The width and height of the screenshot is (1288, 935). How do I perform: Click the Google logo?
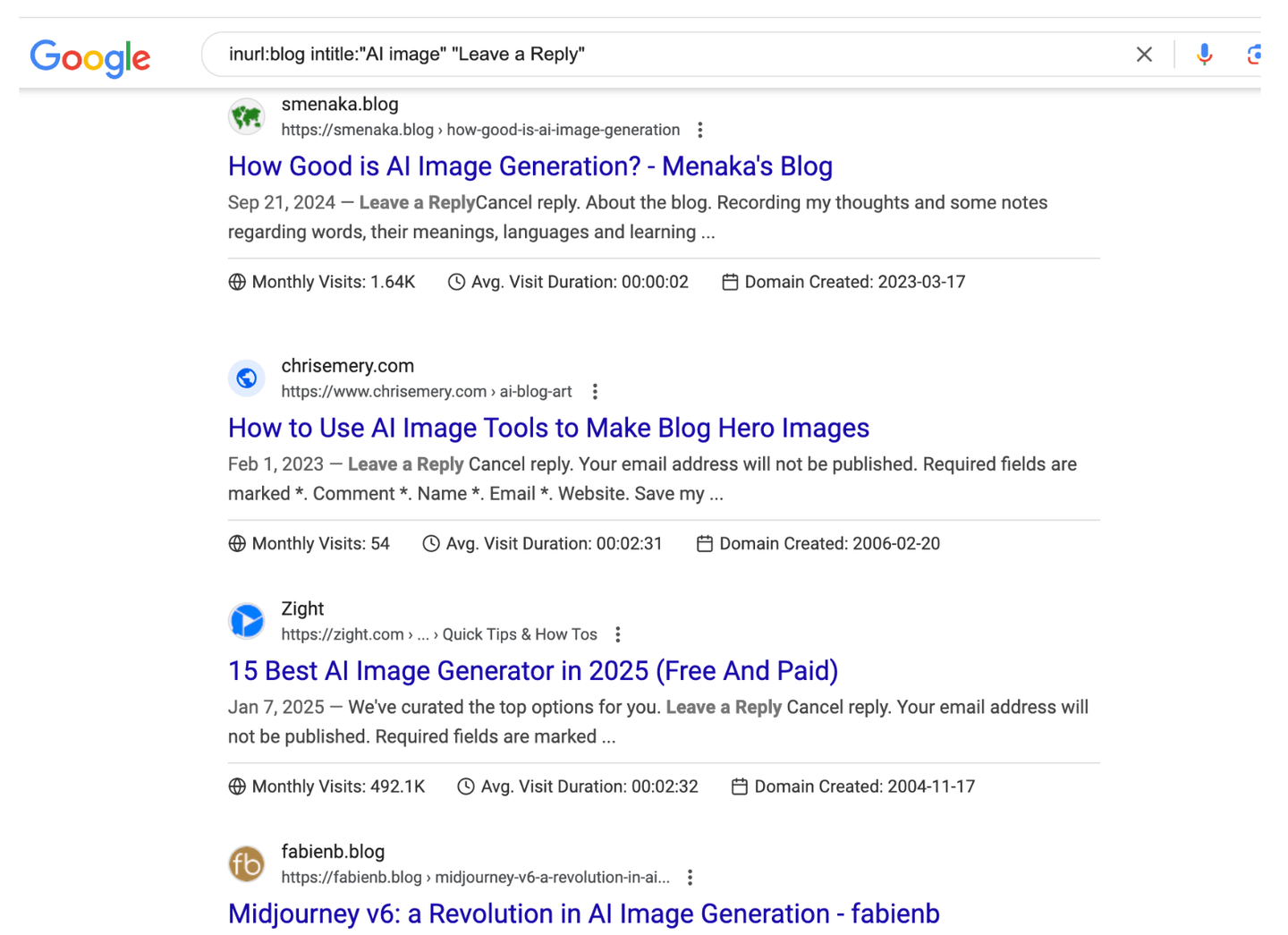click(x=90, y=57)
